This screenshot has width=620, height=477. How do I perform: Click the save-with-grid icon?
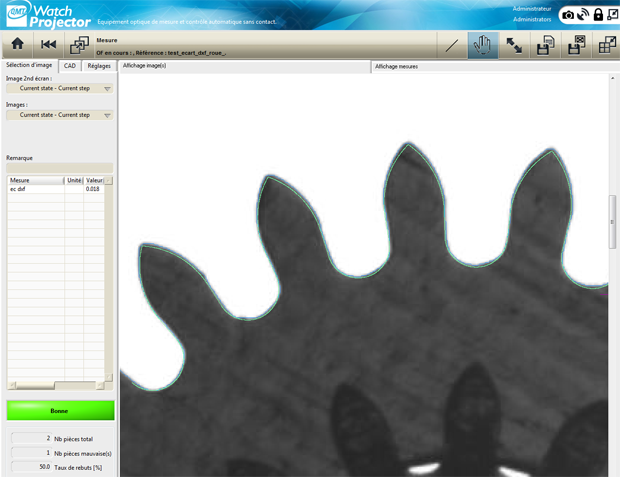[x=576, y=45]
